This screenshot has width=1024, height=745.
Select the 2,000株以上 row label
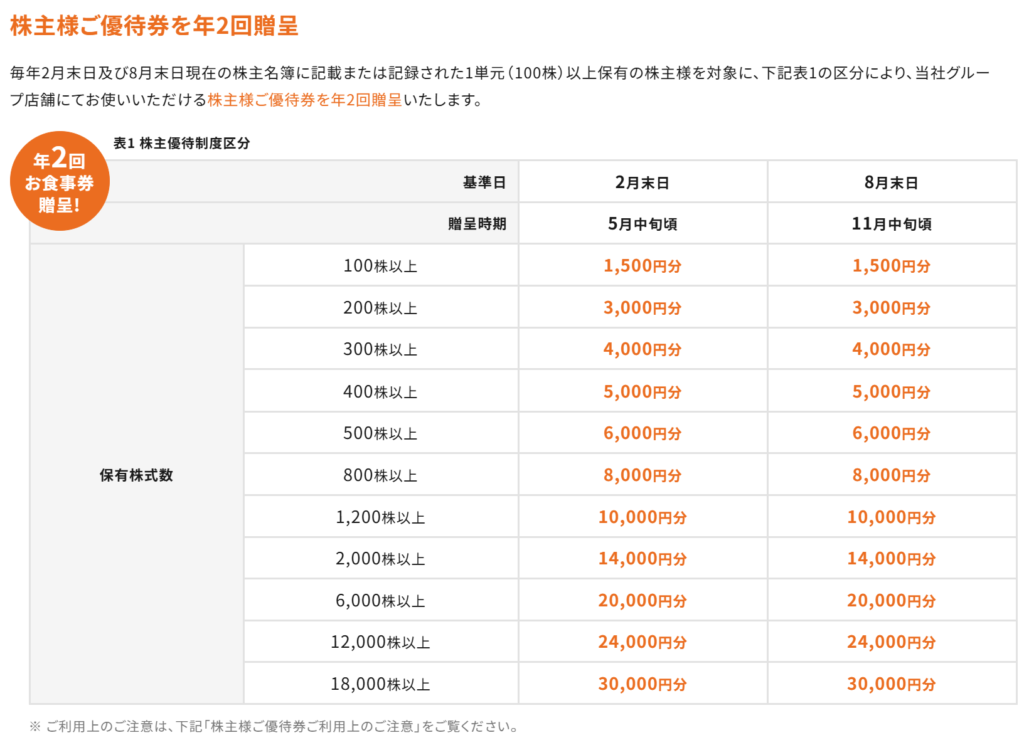380,560
